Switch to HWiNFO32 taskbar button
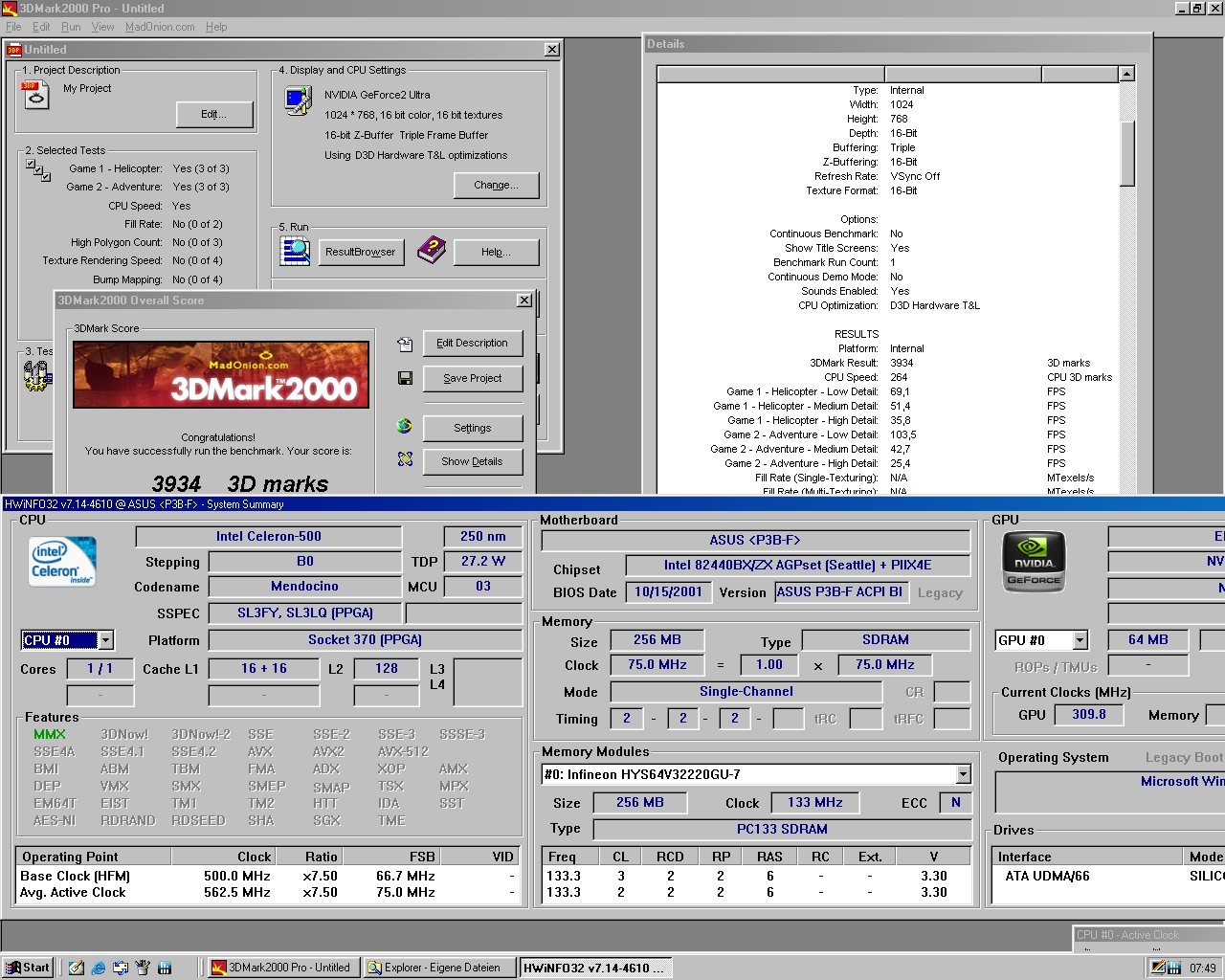The width and height of the screenshot is (1225, 980). (594, 968)
